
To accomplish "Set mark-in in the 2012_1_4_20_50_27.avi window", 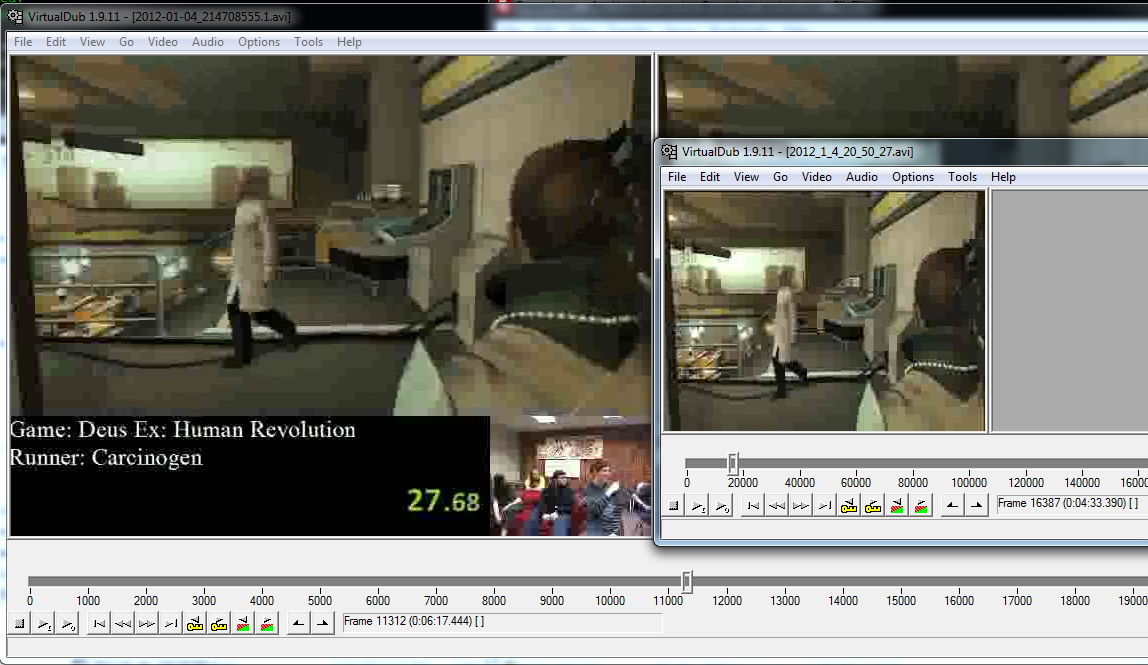I will coord(952,505).
